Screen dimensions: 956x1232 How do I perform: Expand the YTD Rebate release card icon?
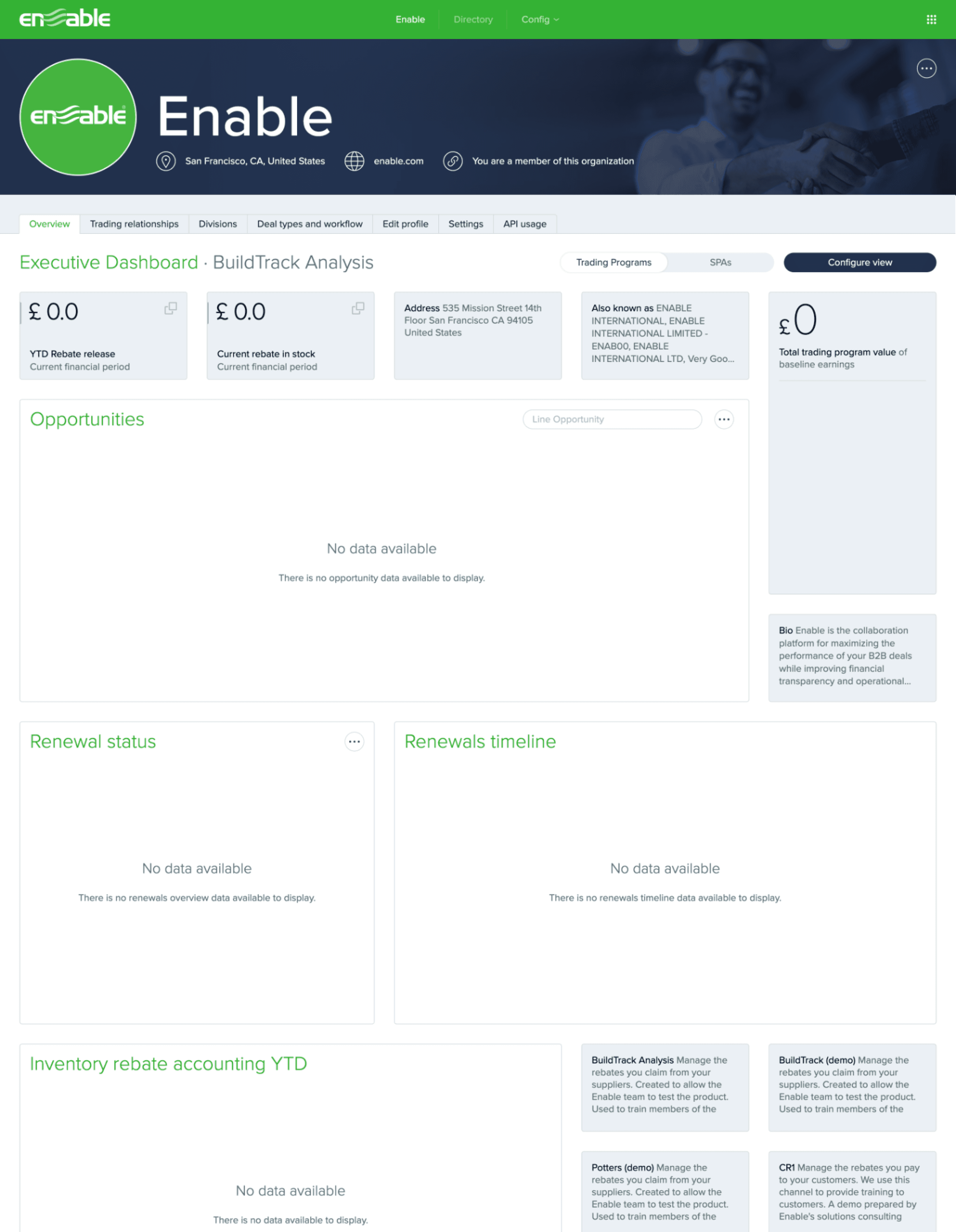pos(170,309)
